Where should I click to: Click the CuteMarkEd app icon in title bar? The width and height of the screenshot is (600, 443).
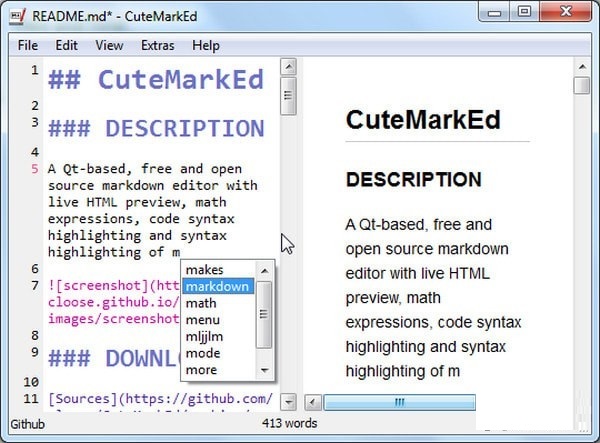[x=18, y=16]
